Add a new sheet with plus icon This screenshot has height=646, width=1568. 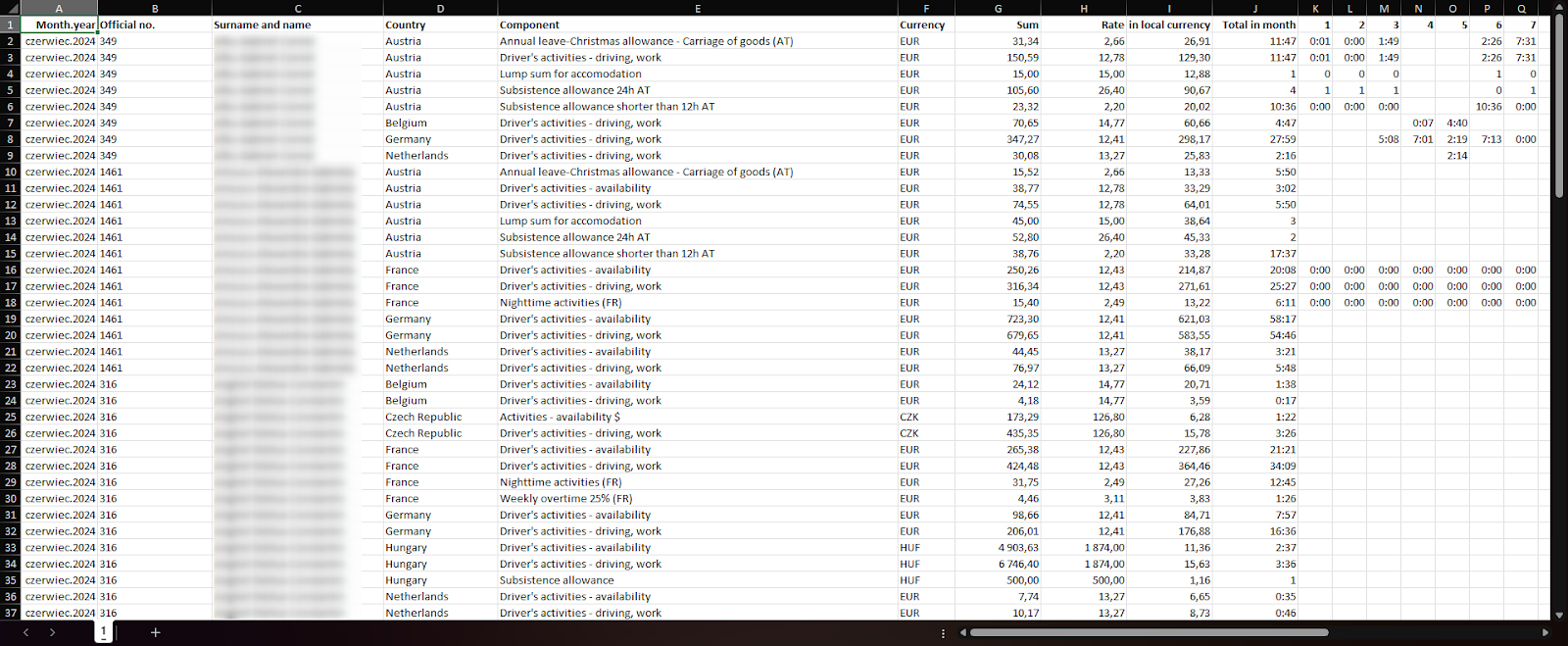[155, 632]
